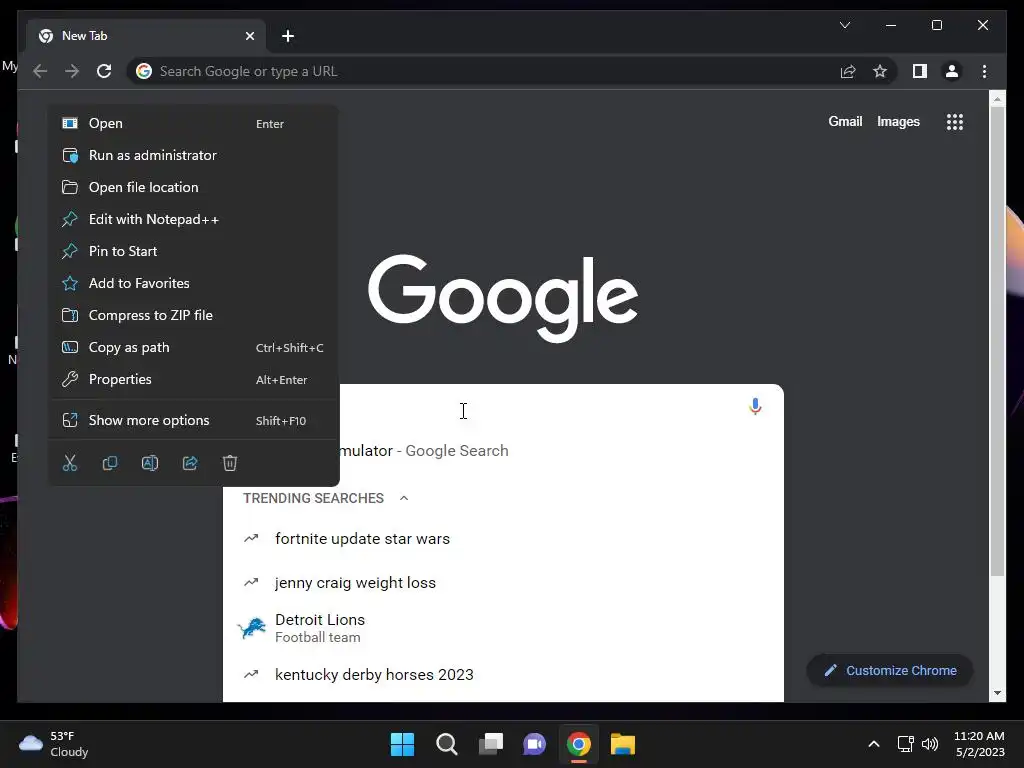Open the network icon in tray
This screenshot has height=768, width=1024.
pos(905,744)
